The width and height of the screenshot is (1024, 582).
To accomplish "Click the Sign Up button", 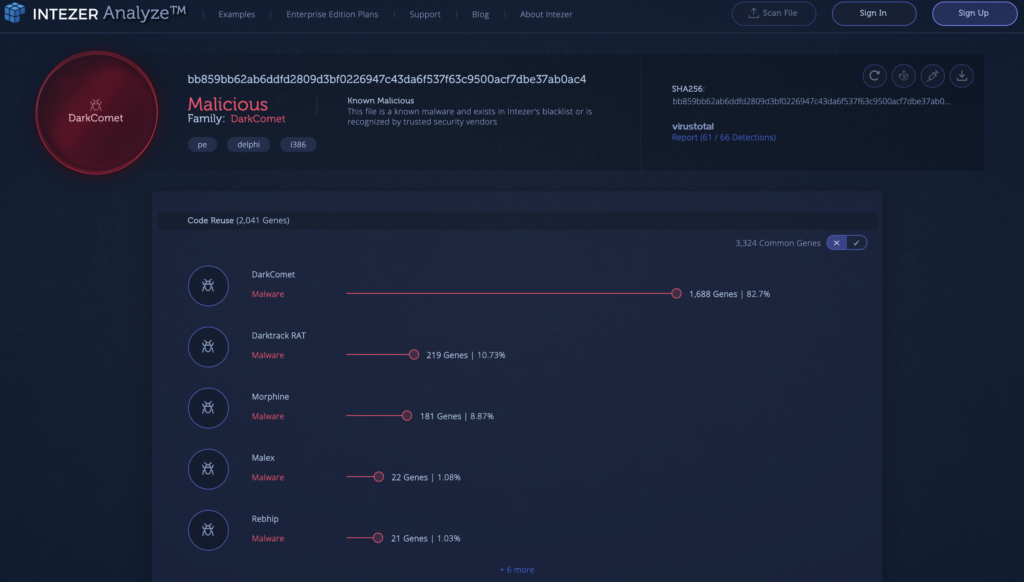I will [x=974, y=13].
